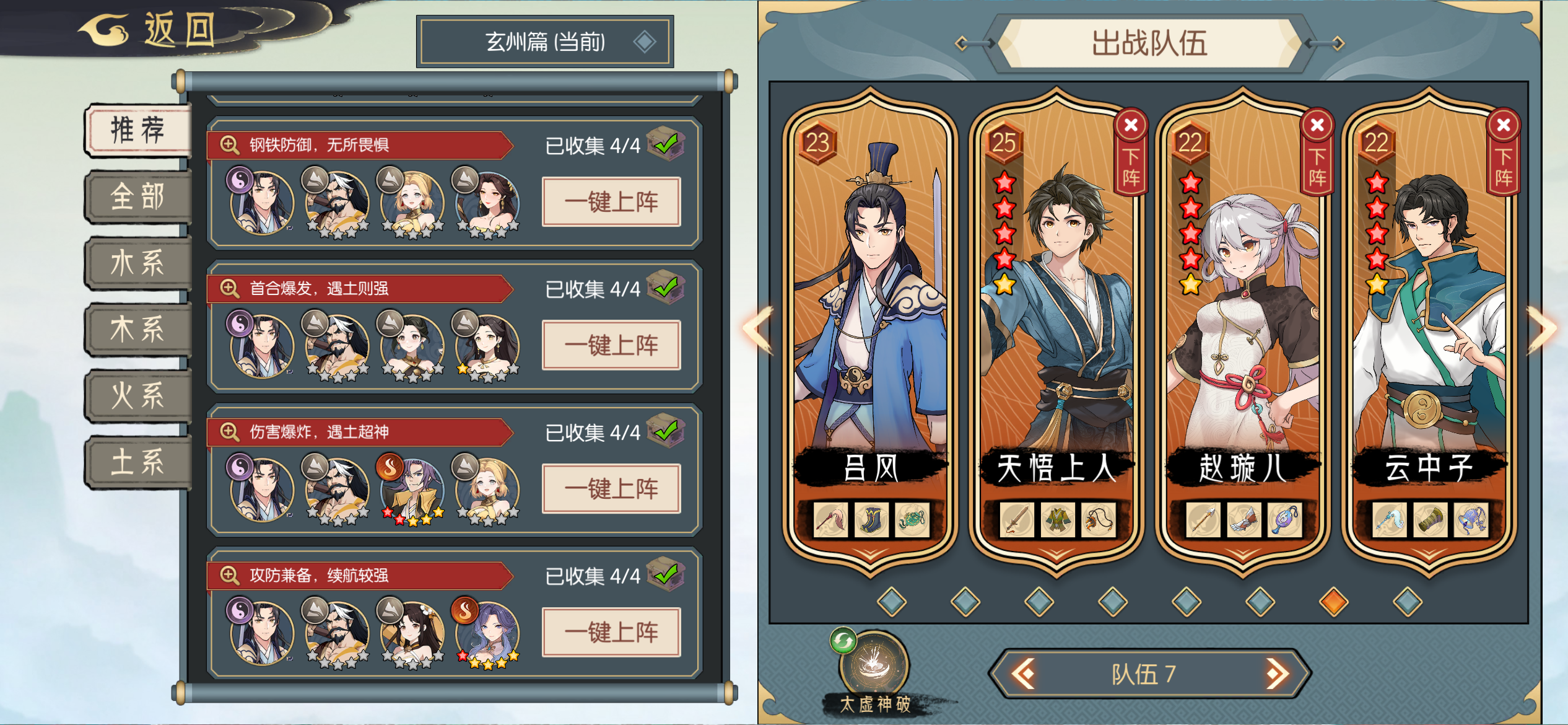Go to the next team after 队伍 7
1568x725 pixels.
pos(1276,674)
